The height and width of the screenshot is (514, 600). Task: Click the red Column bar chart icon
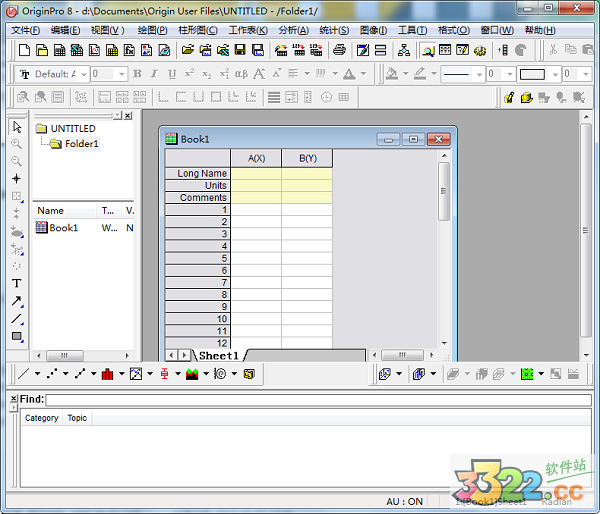(108, 374)
